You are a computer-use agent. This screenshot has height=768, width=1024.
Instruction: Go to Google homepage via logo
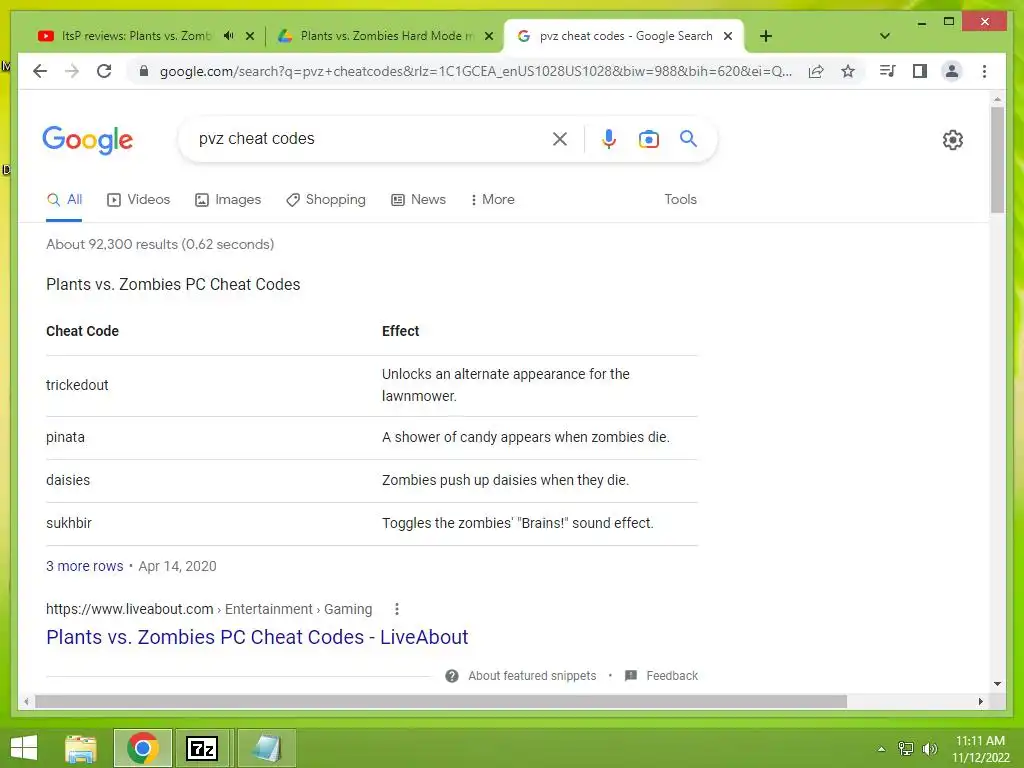point(88,140)
